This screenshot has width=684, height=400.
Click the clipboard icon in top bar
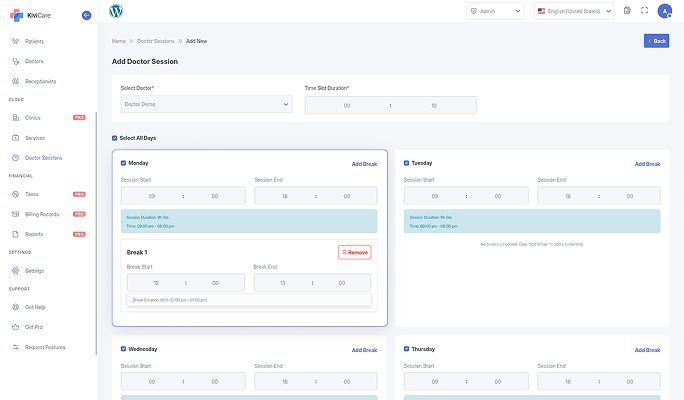[627, 10]
